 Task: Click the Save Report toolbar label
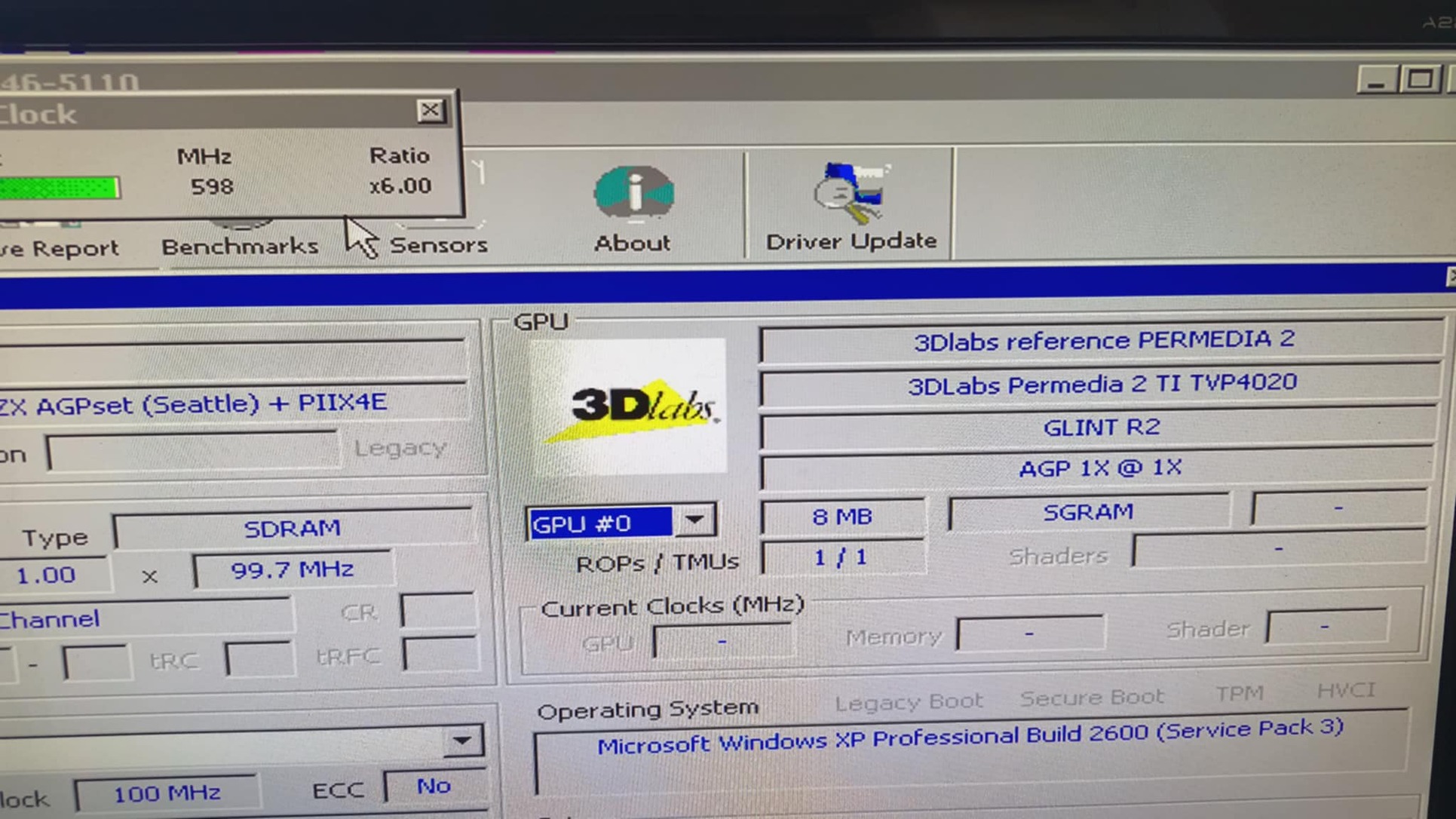pos(59,248)
